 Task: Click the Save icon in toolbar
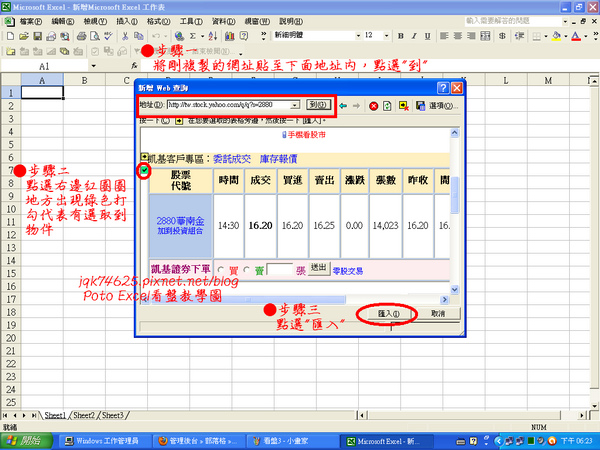coord(38,36)
